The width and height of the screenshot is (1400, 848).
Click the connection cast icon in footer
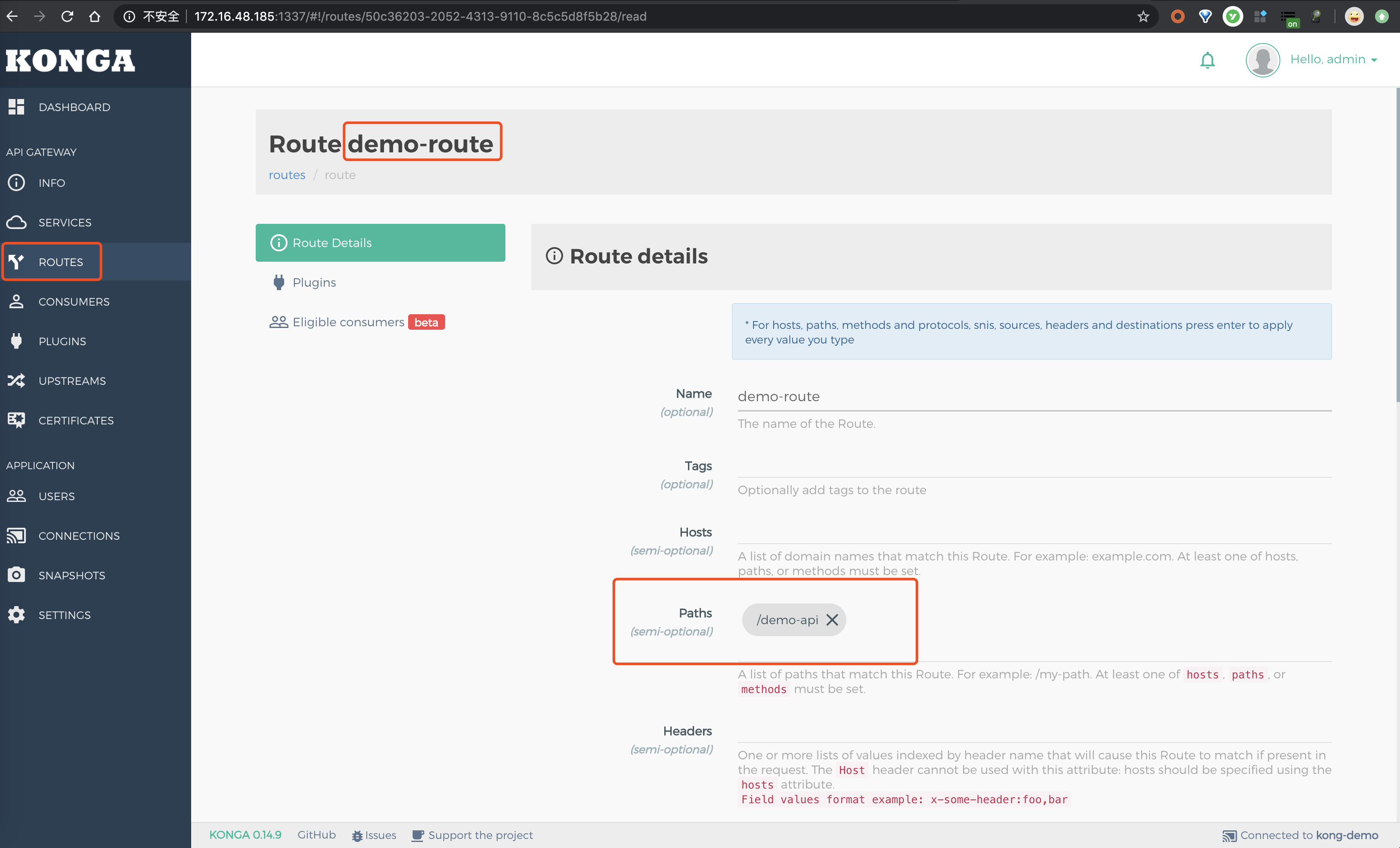[1229, 836]
